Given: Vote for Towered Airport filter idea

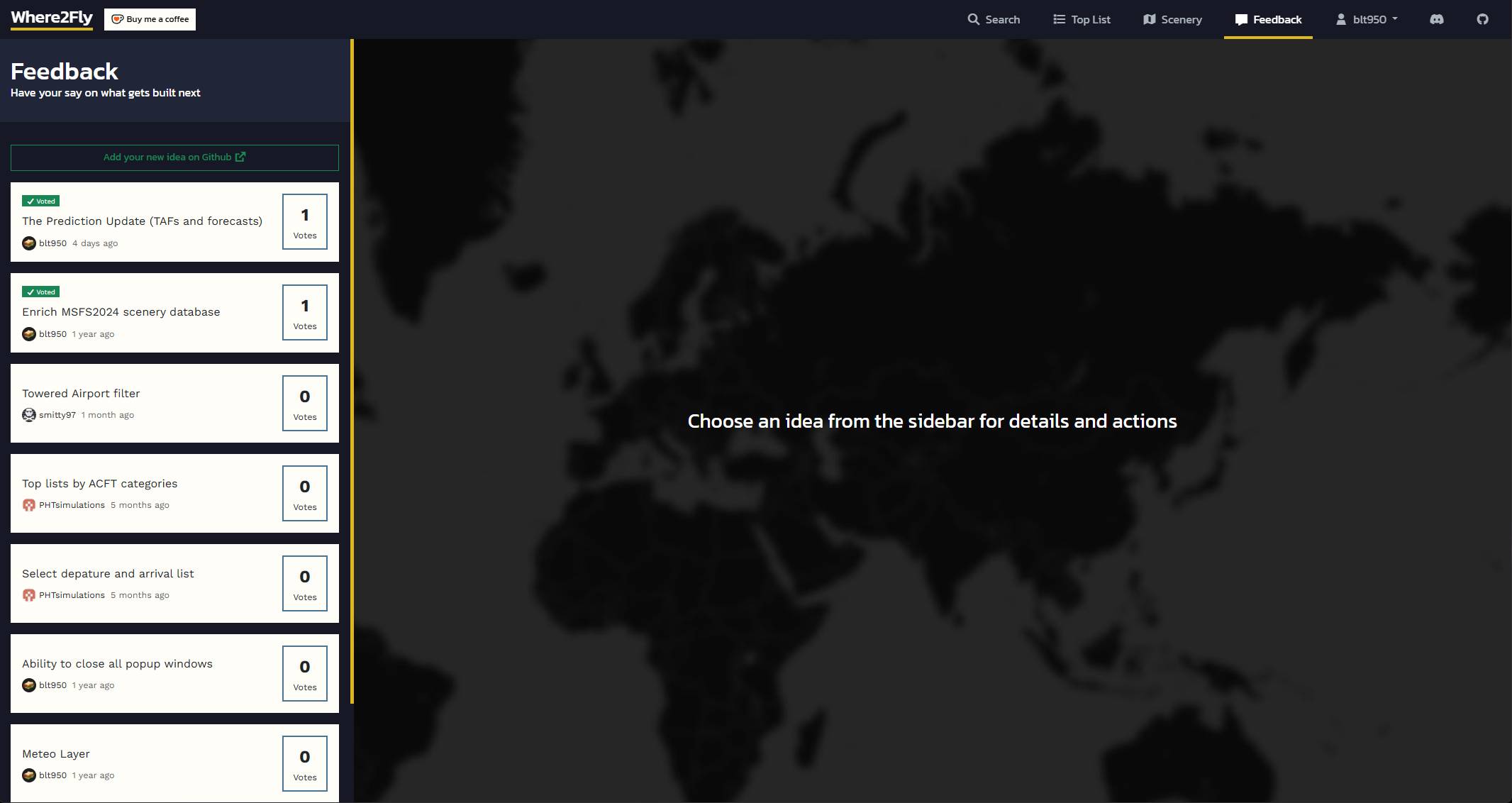Looking at the screenshot, I should click(304, 403).
